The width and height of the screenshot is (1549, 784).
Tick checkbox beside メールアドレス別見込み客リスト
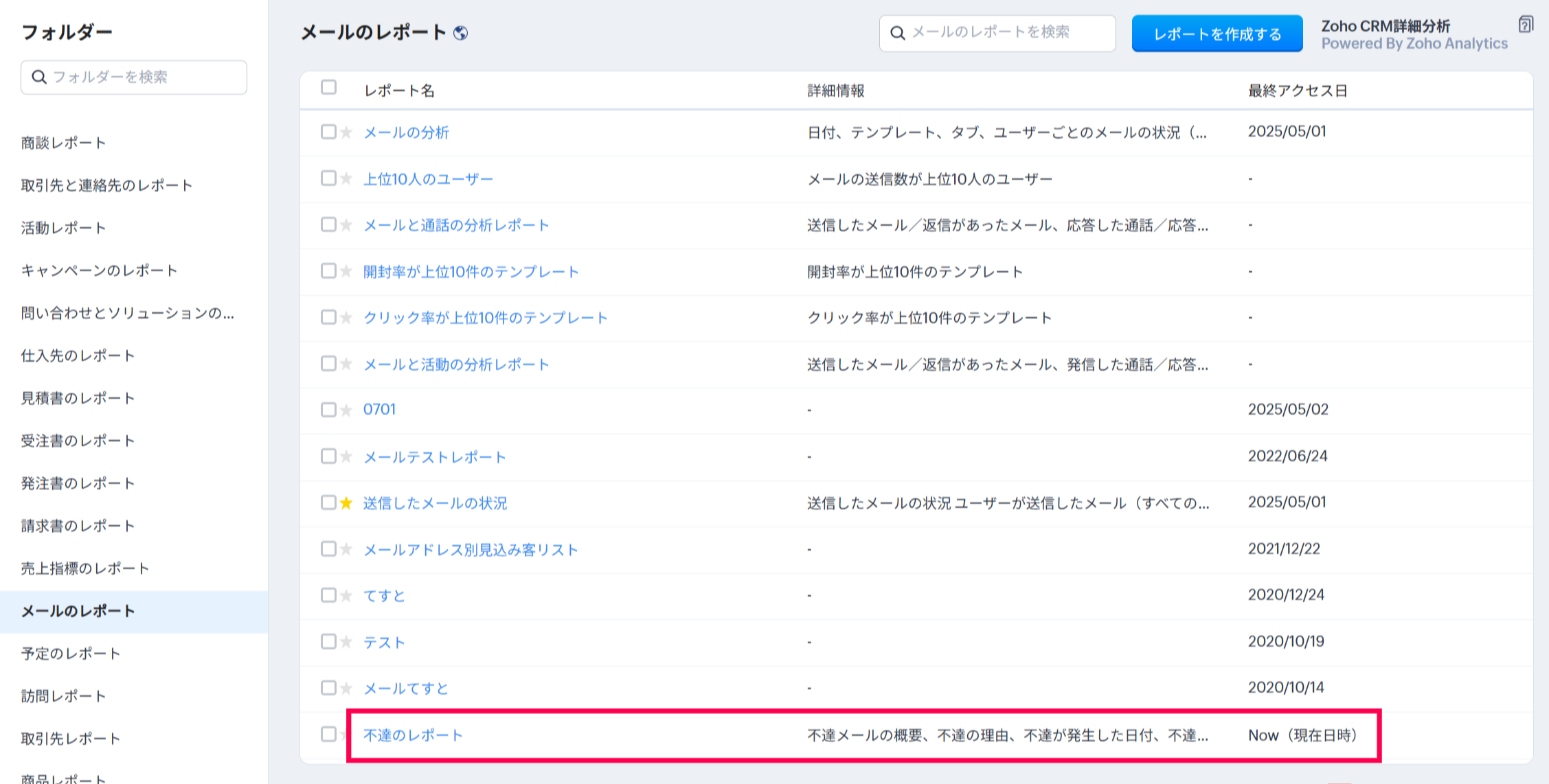point(328,549)
